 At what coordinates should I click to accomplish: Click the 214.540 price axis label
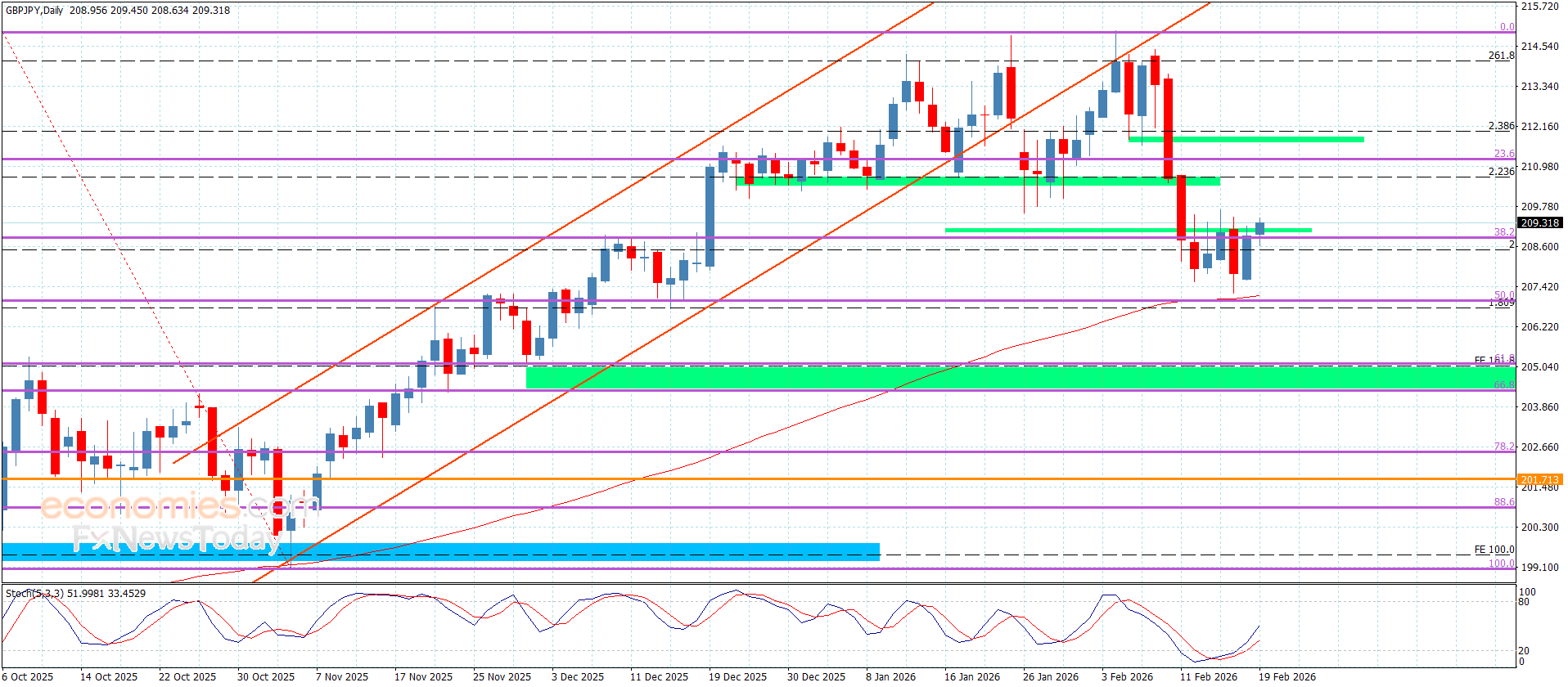(x=1539, y=47)
